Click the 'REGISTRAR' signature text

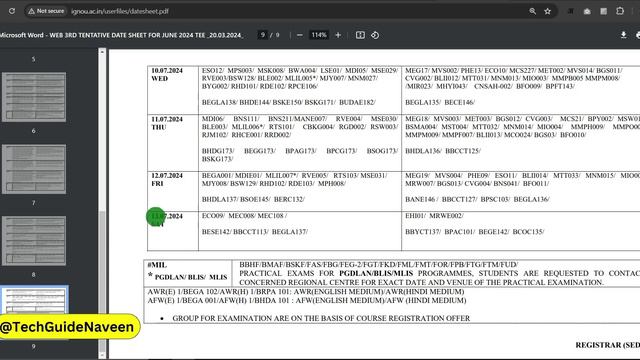pos(607,345)
